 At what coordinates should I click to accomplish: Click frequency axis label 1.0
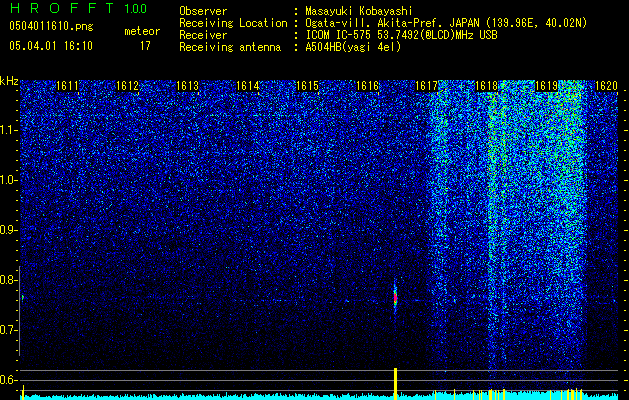tap(9, 181)
